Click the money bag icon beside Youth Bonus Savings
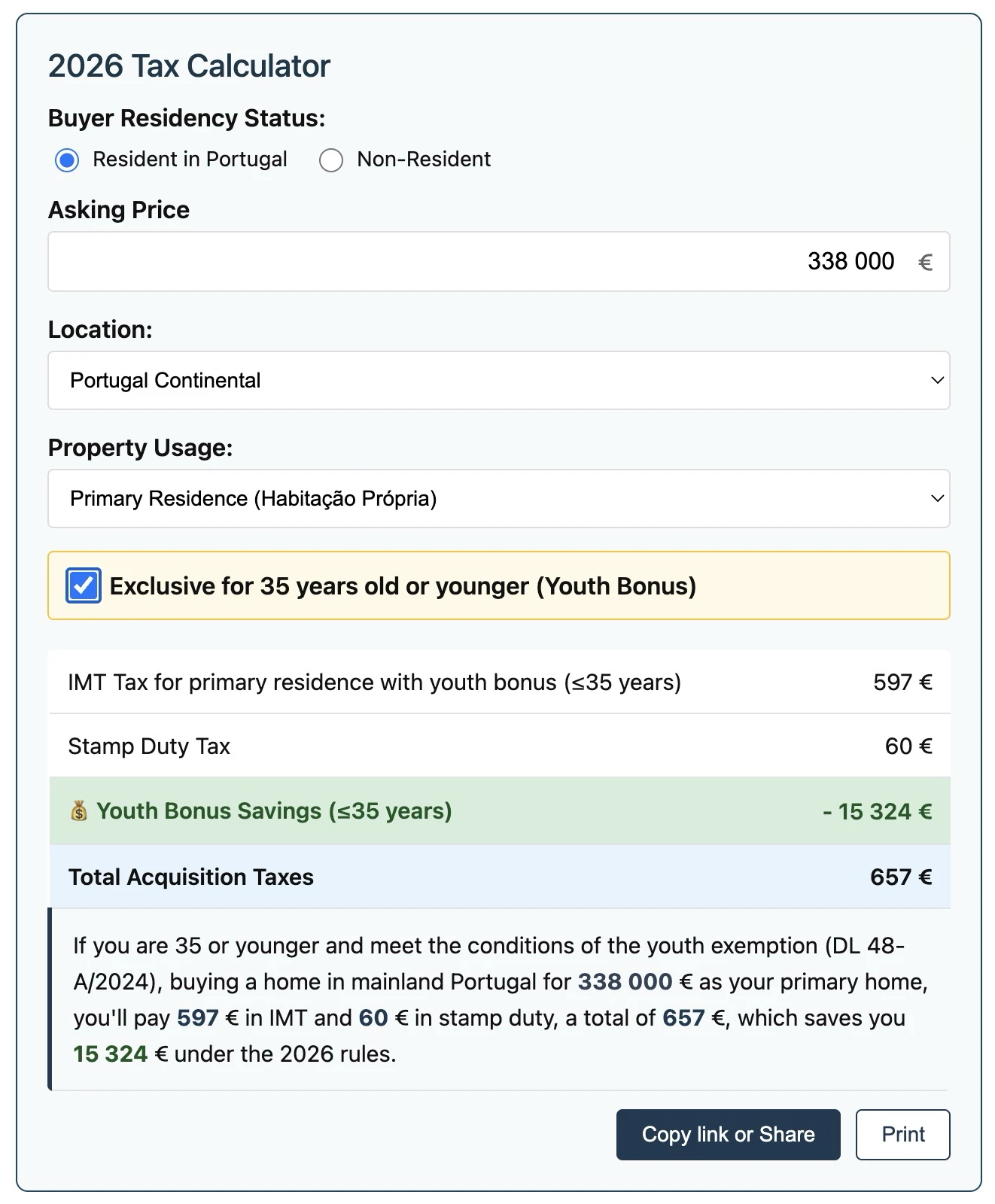Image resolution: width=995 pixels, height=1204 pixels. [79, 811]
